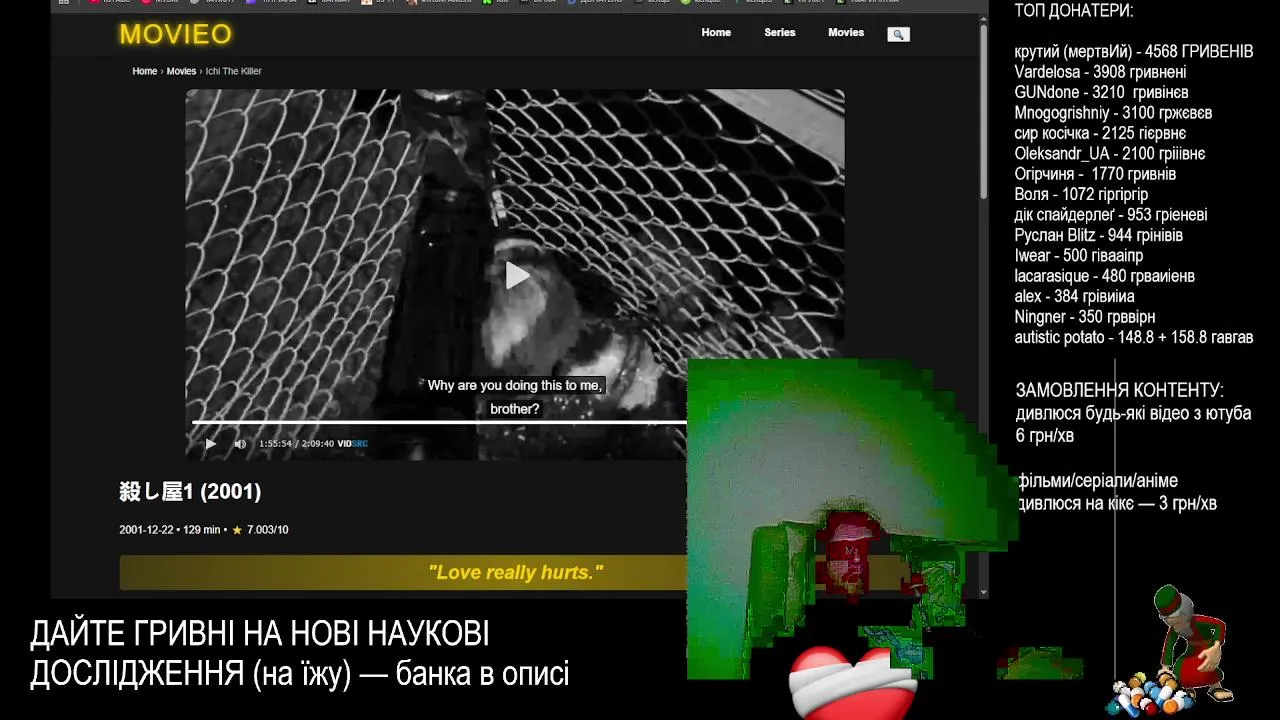Click the donor row 'Огірчиня - 1770 гривнів'
The width and height of the screenshot is (1280, 720).
(1095, 174)
